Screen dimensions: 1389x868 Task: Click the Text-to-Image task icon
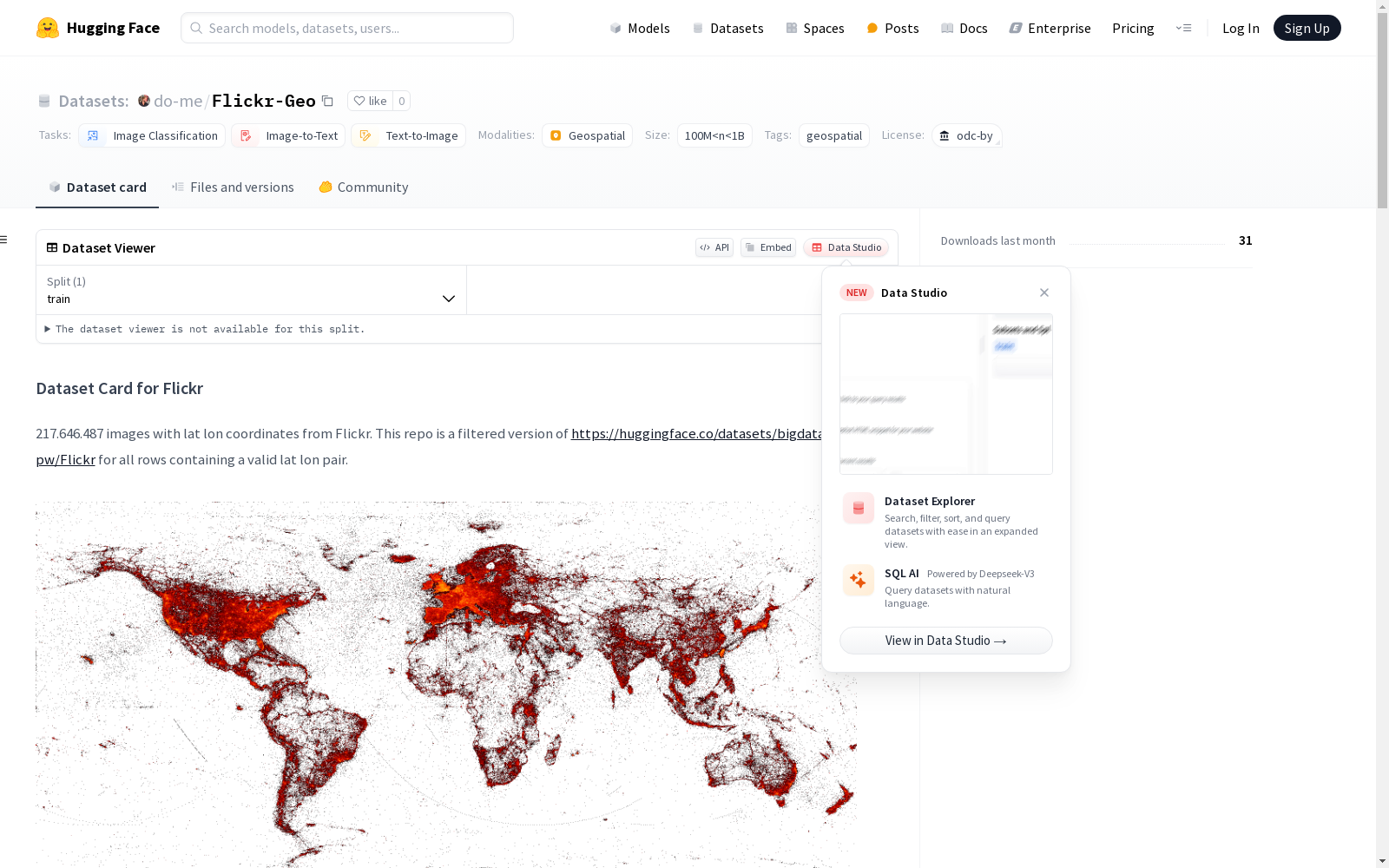[x=365, y=135]
